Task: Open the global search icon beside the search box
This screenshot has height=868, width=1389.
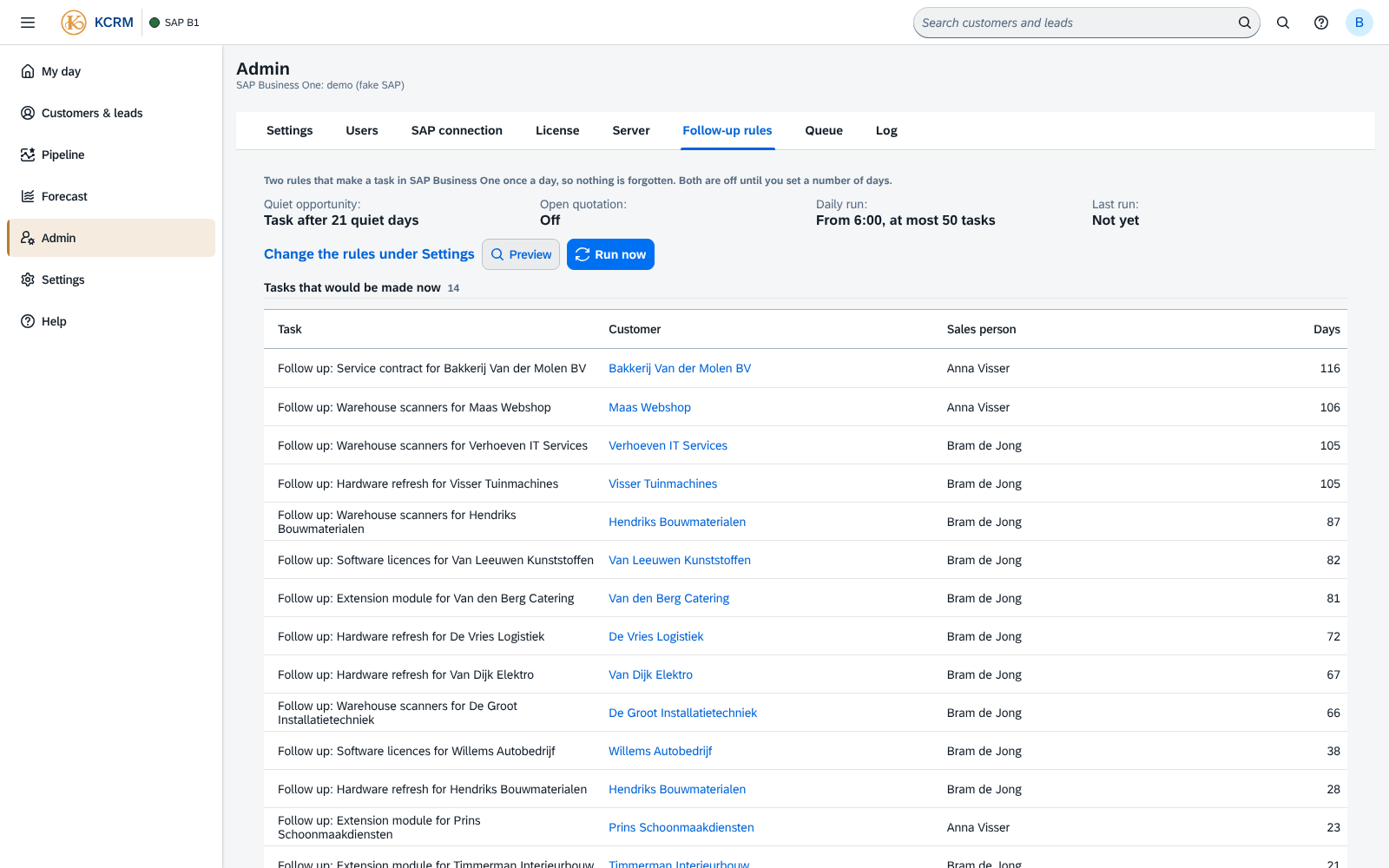Action: [x=1283, y=23]
